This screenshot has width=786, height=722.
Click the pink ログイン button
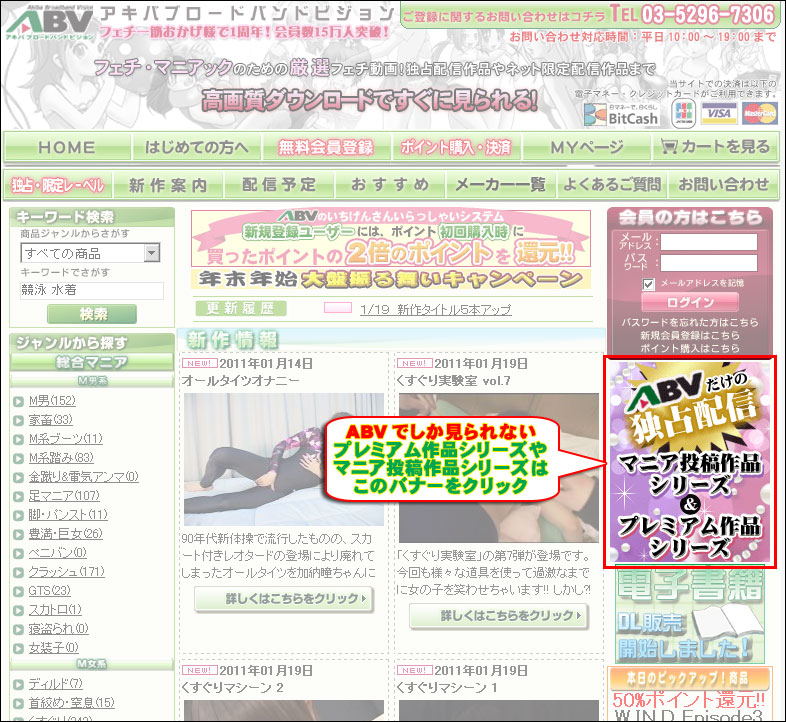[x=690, y=302]
